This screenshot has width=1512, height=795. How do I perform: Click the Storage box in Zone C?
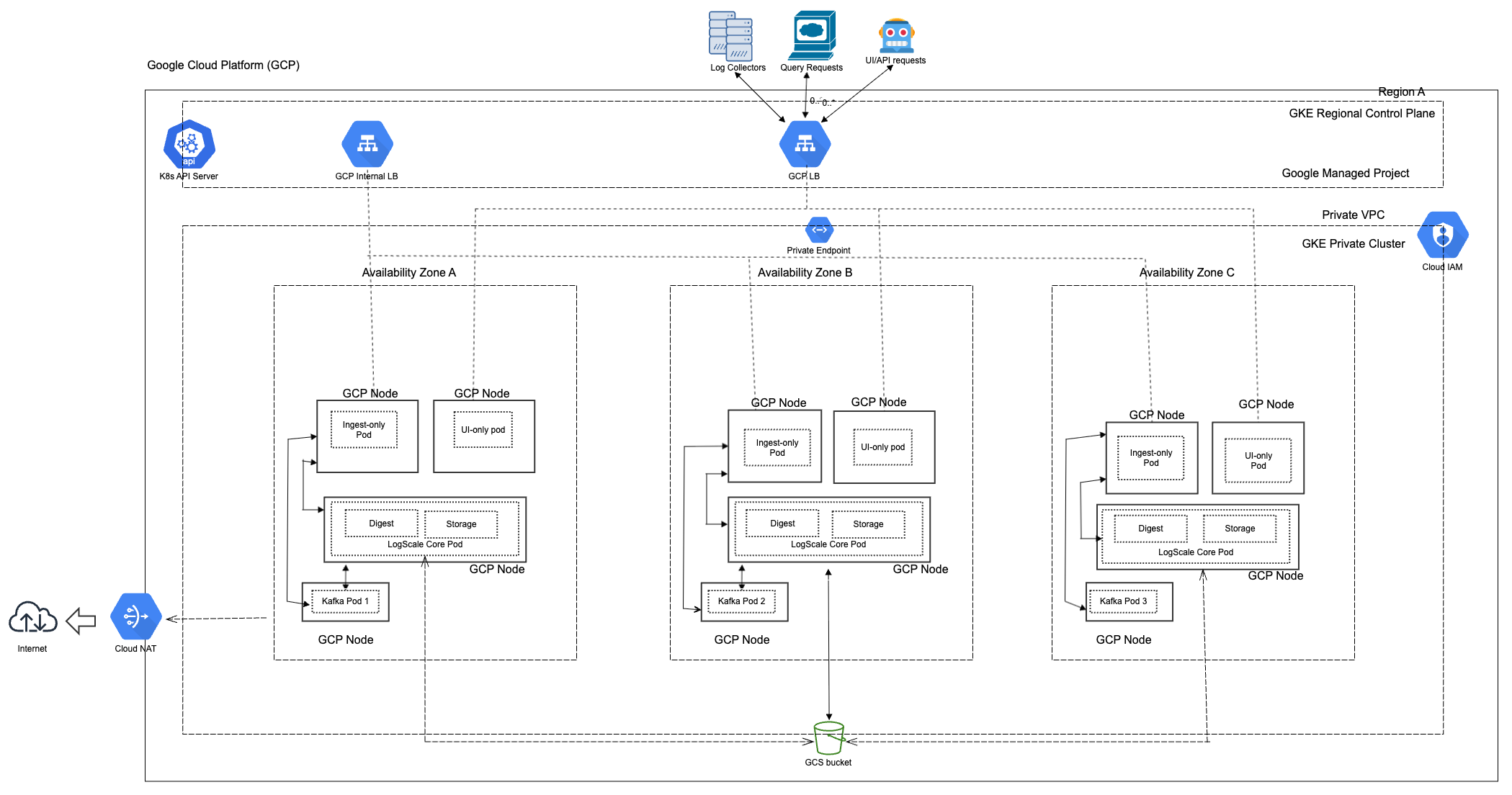pyautogui.click(x=1238, y=528)
